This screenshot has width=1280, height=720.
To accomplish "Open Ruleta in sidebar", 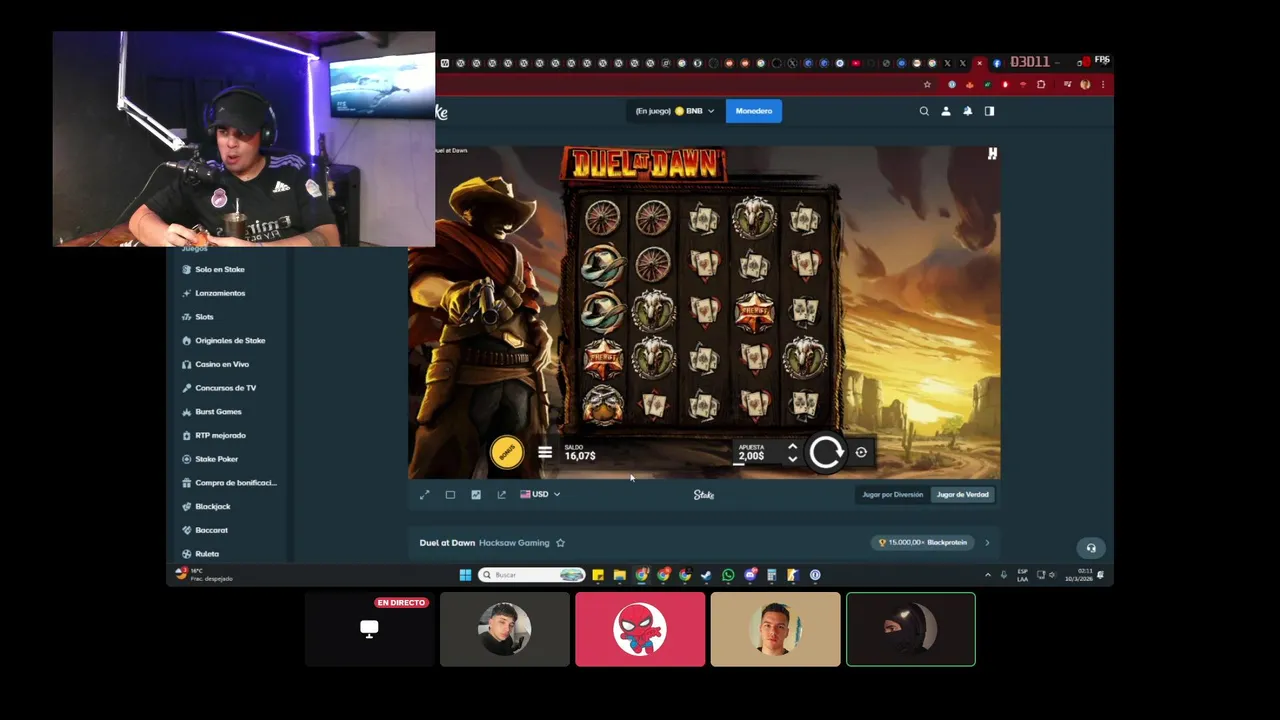I will 207,554.
